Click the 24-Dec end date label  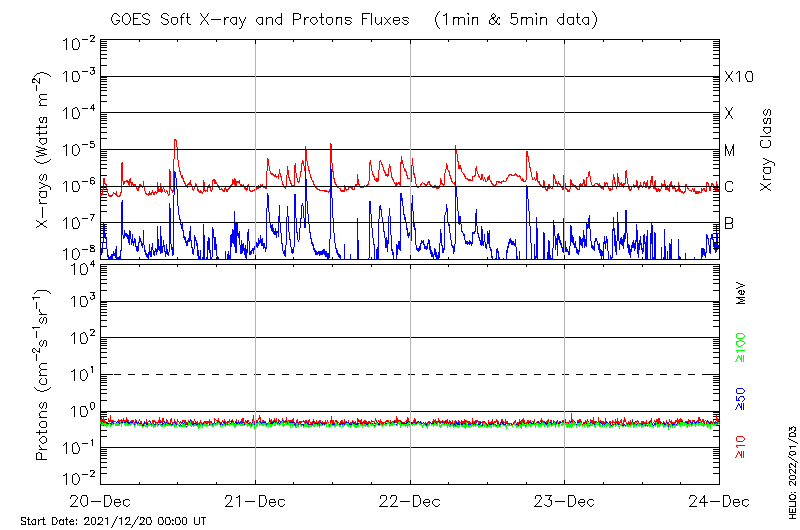coord(719,499)
